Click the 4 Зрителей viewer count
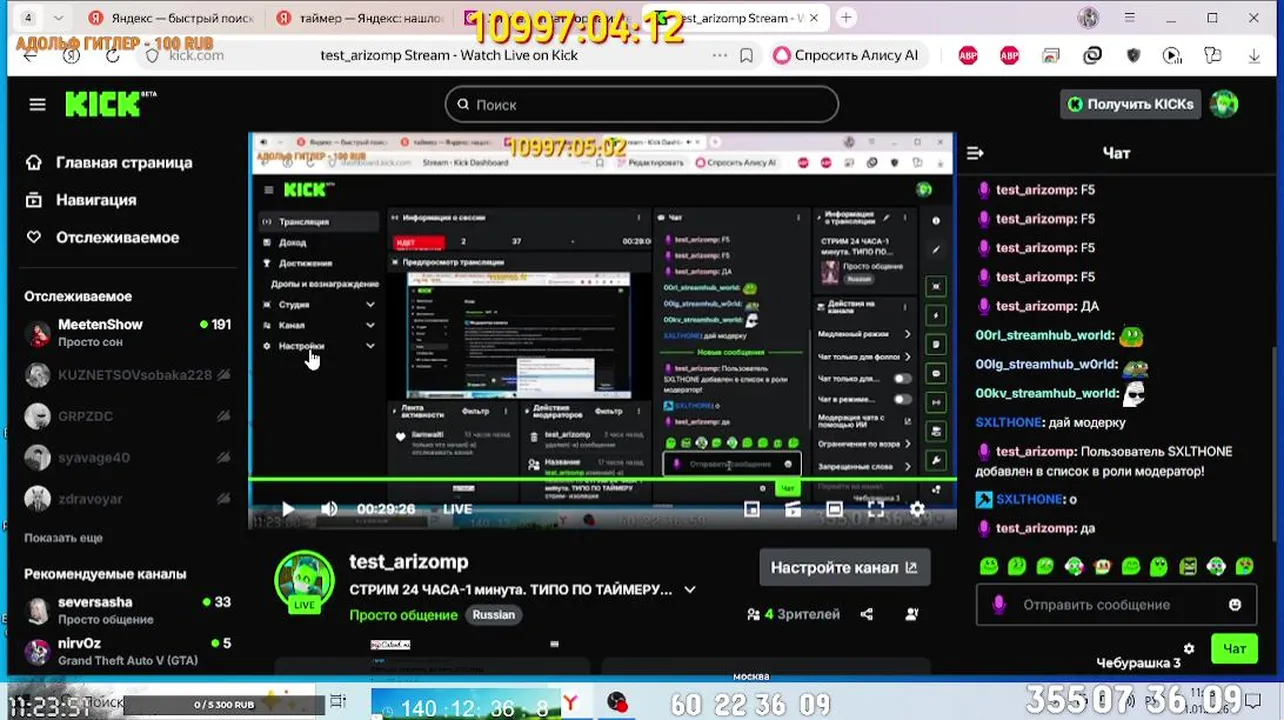 794,614
